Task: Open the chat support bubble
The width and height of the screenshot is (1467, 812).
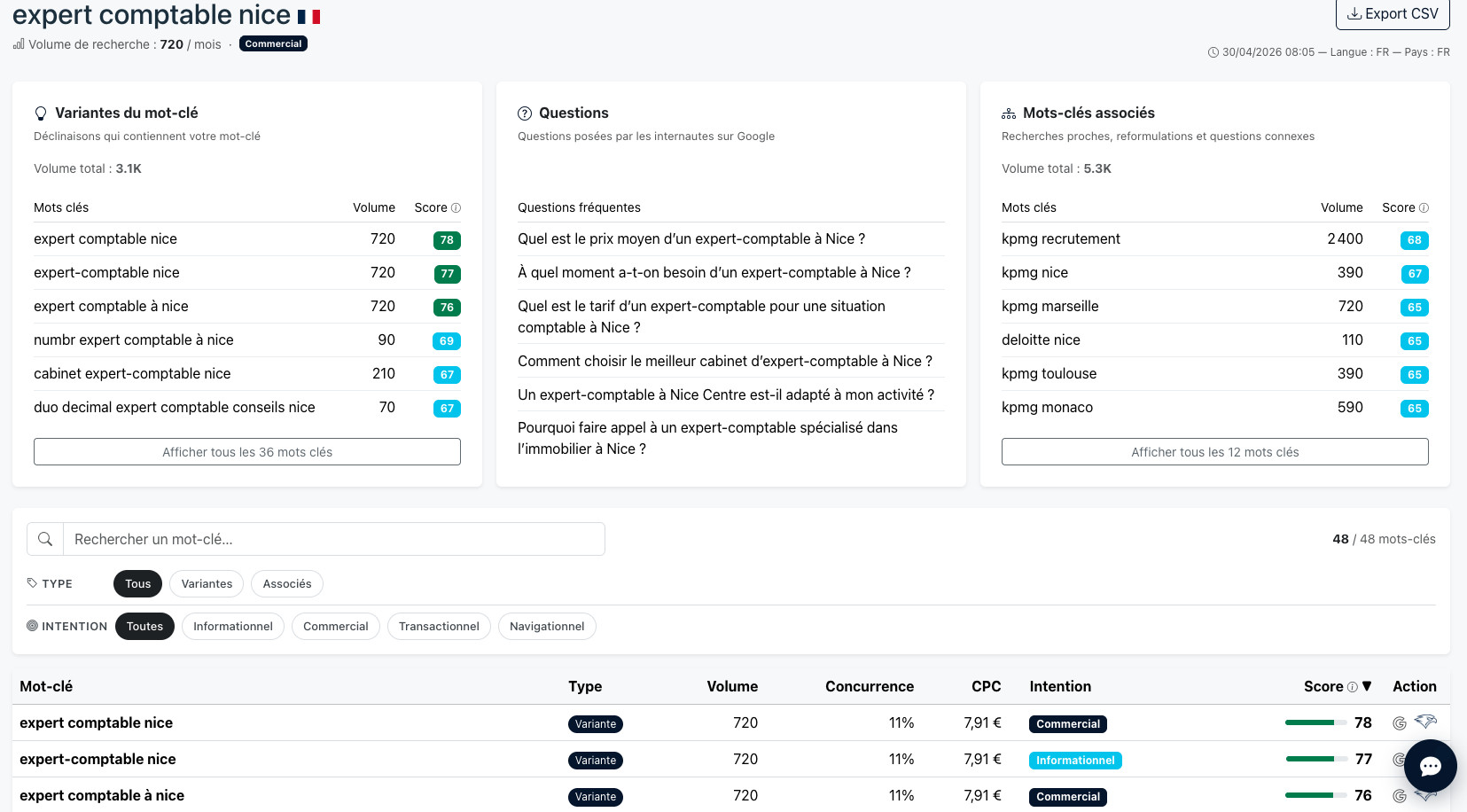Action: tap(1430, 766)
